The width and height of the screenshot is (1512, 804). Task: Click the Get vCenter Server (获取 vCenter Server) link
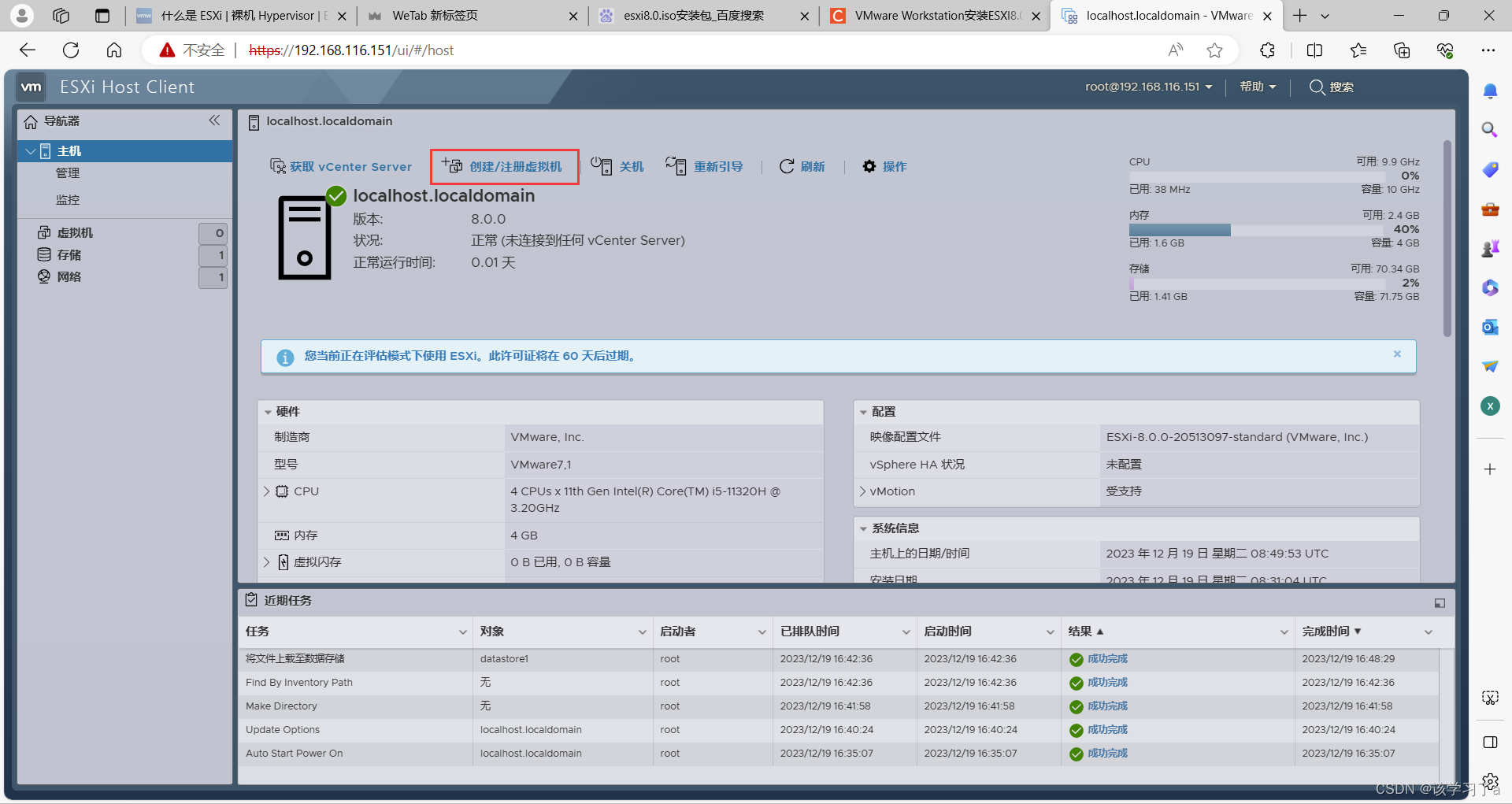[341, 166]
